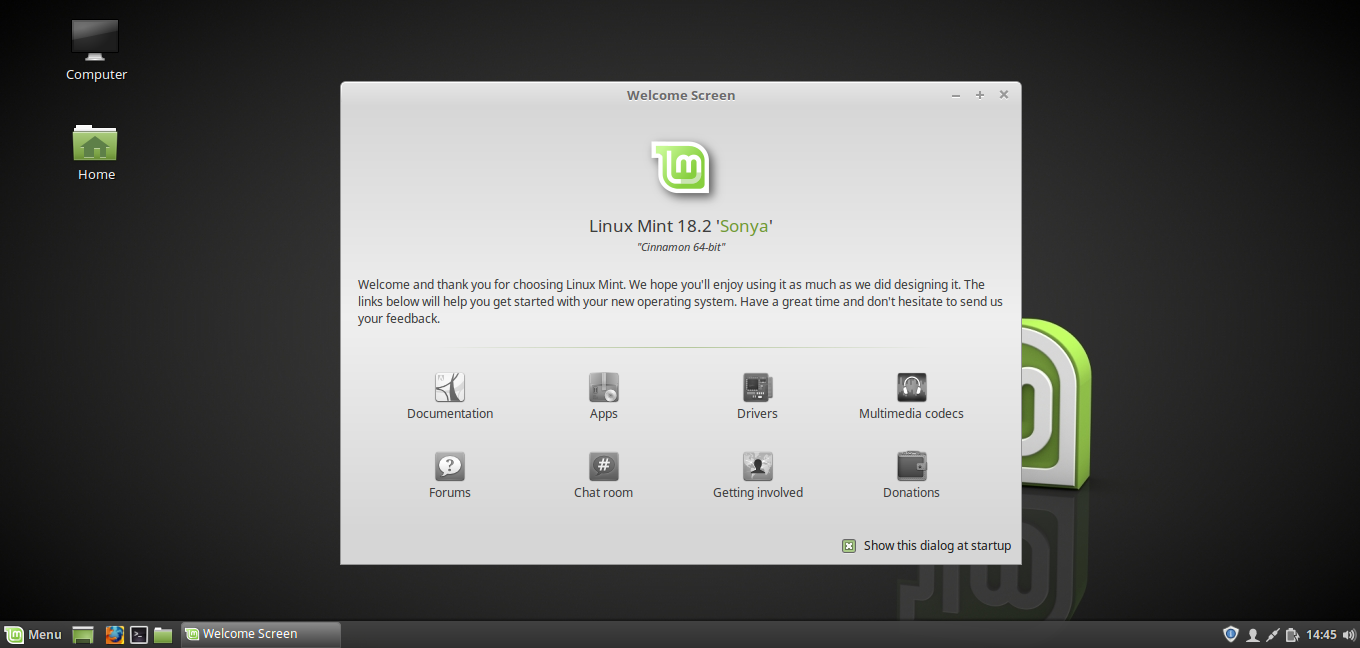Click the user applet tray icon
Screen dimensions: 1360x648
click(x=1252, y=634)
